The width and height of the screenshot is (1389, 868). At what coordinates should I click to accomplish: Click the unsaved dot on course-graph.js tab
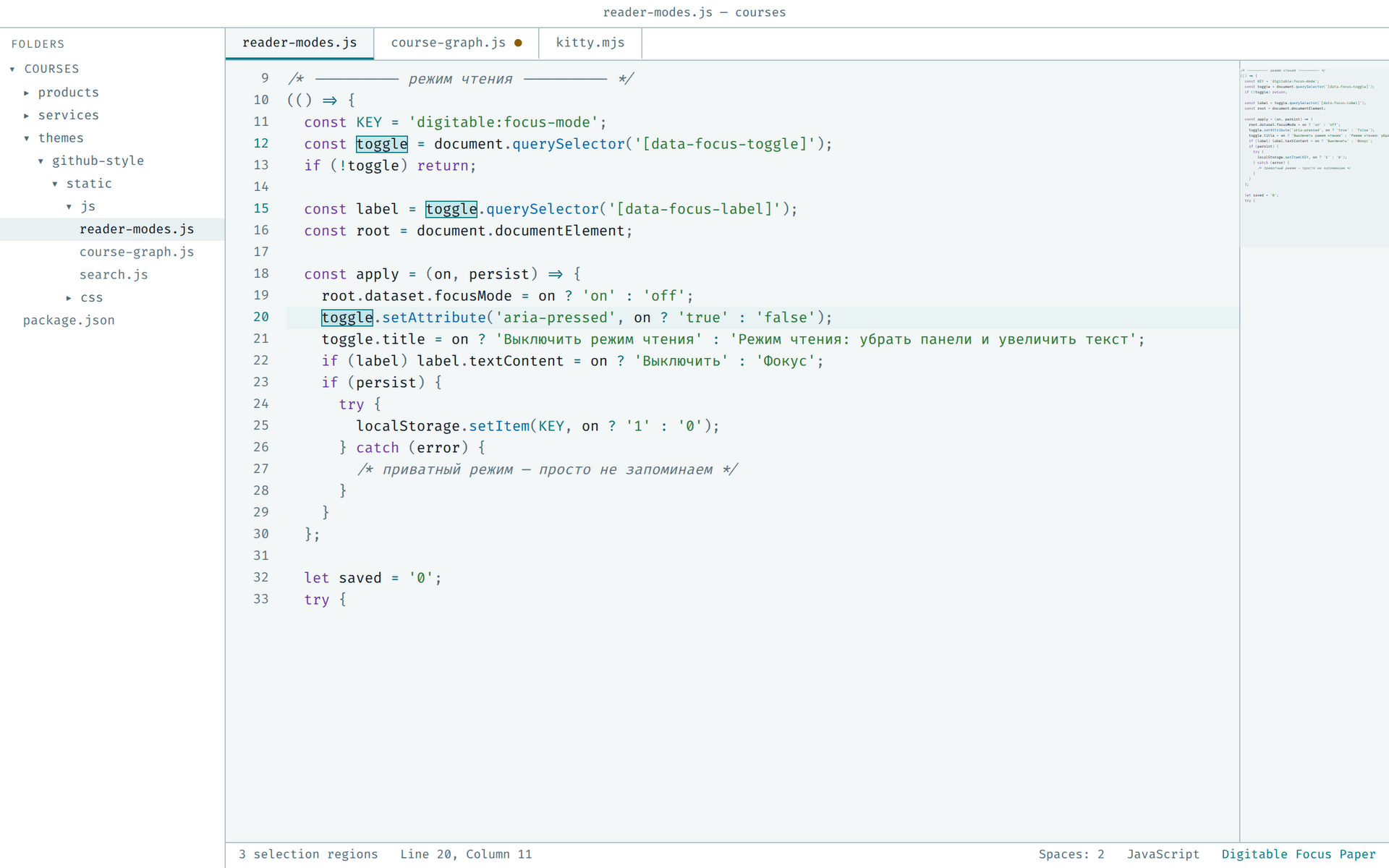(518, 43)
